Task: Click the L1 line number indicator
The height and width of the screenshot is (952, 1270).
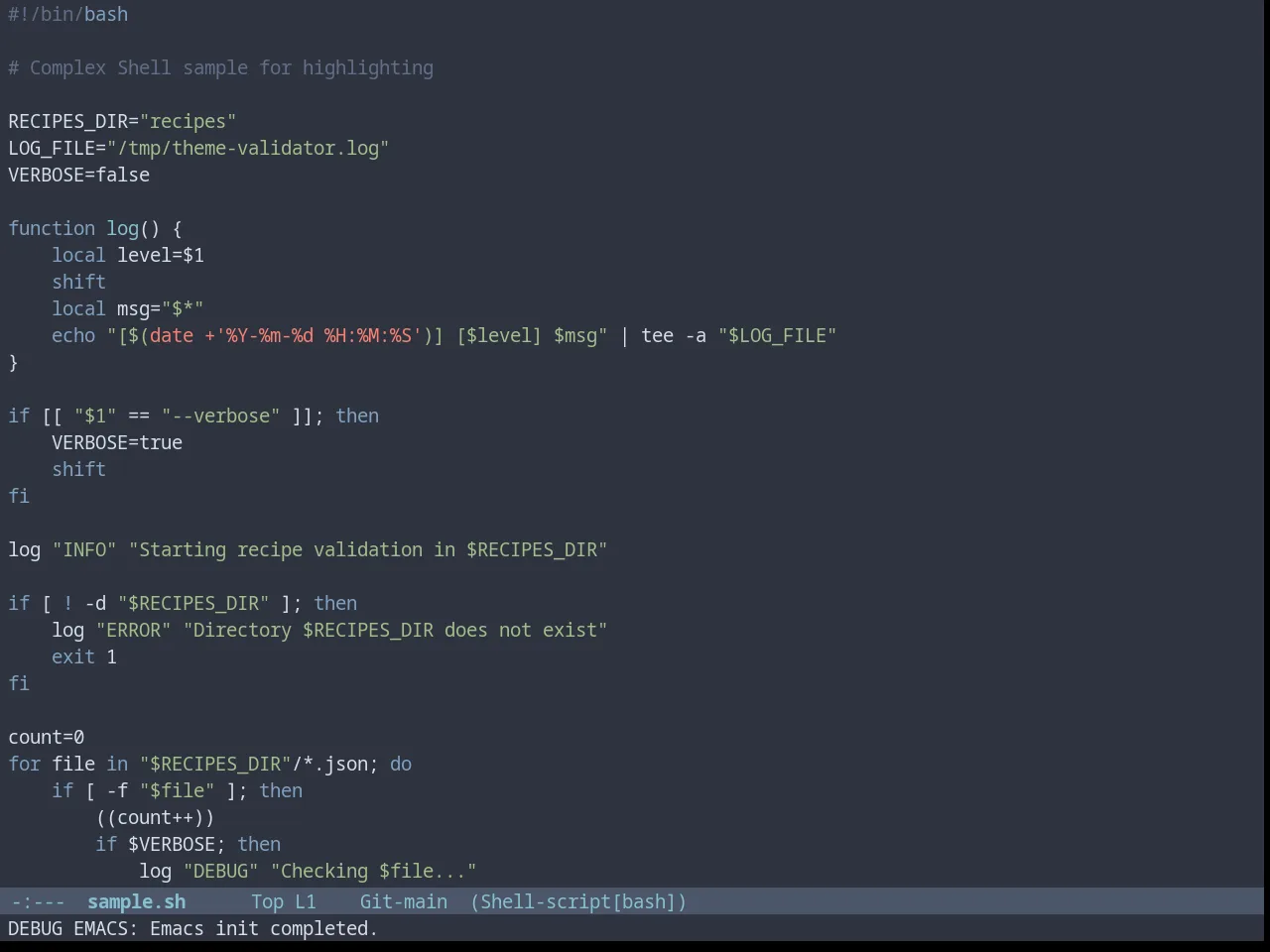Action: (x=305, y=901)
